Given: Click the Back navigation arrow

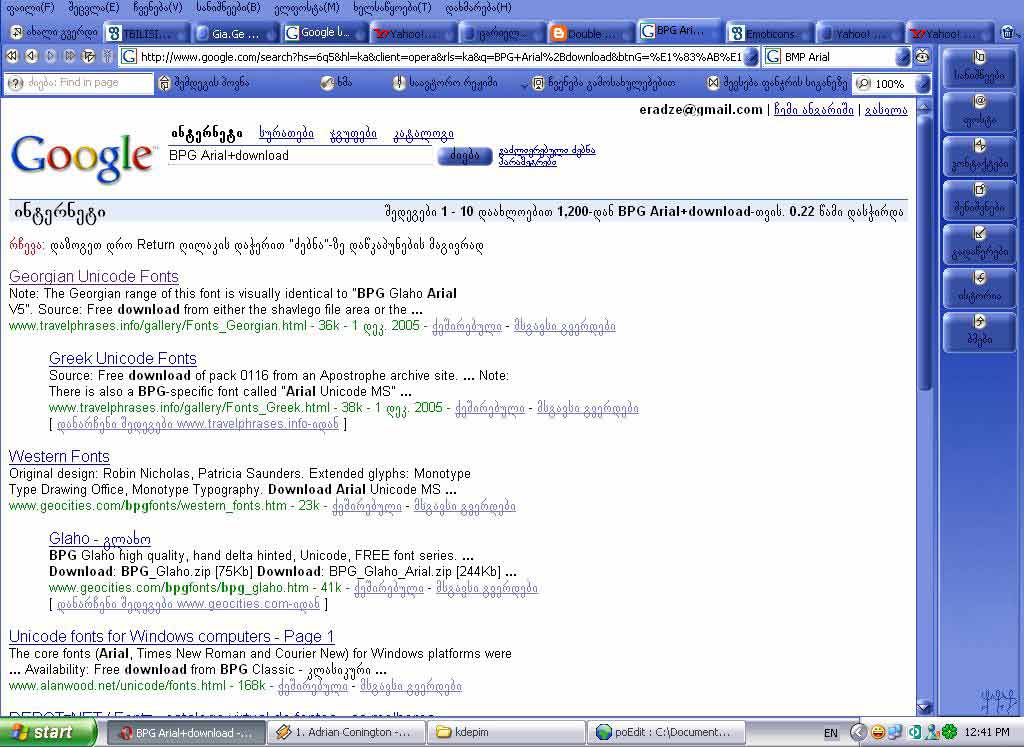Looking at the screenshot, I should (x=31, y=57).
